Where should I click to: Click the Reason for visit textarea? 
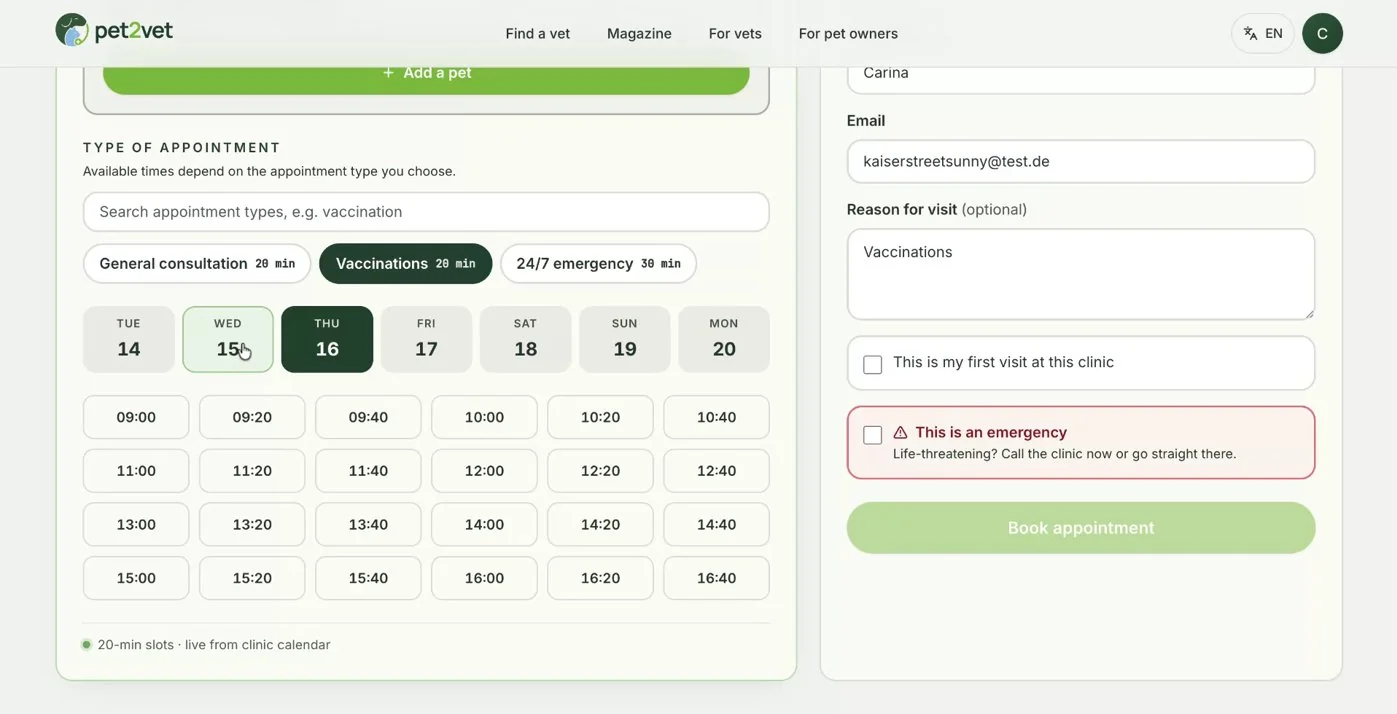(x=1081, y=274)
